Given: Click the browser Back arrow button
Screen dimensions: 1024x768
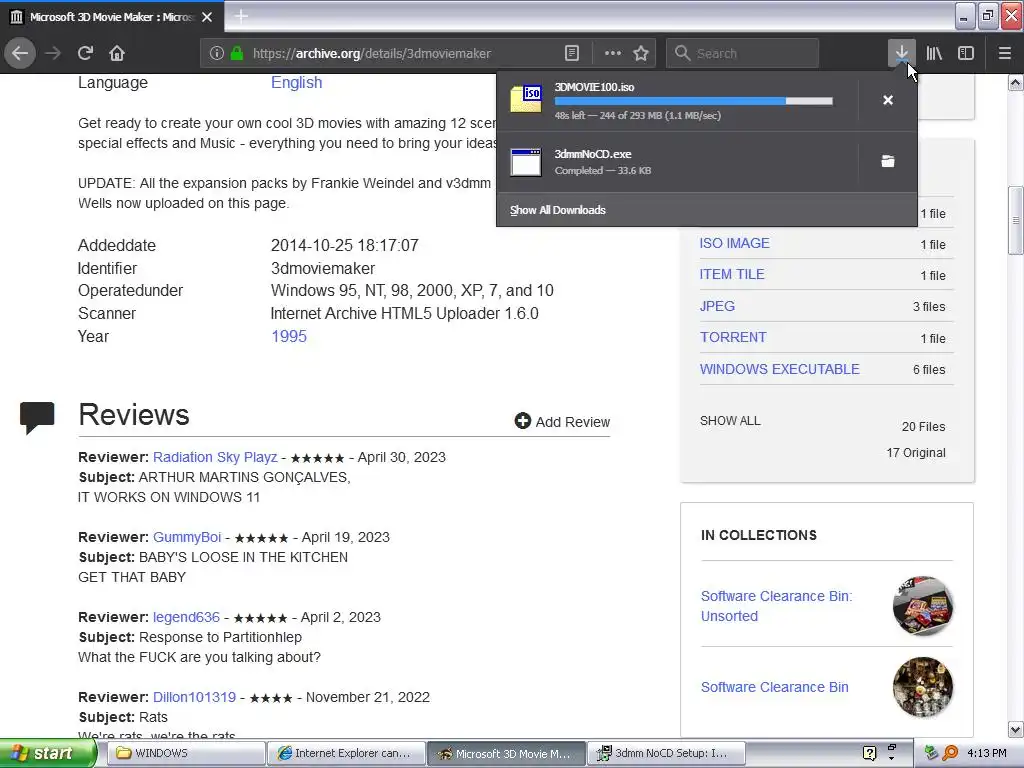Looking at the screenshot, I should [x=20, y=53].
